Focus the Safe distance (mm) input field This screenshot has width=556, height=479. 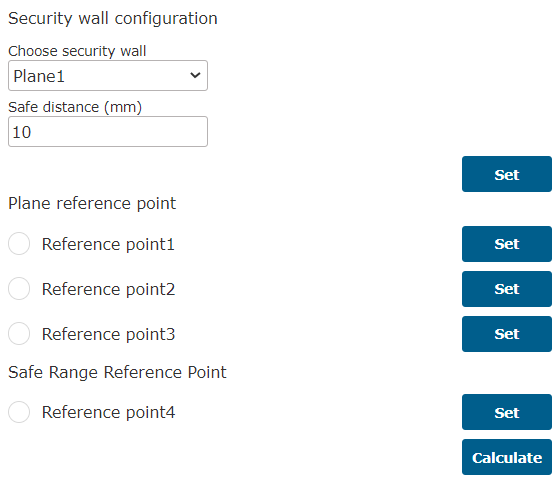[108, 132]
